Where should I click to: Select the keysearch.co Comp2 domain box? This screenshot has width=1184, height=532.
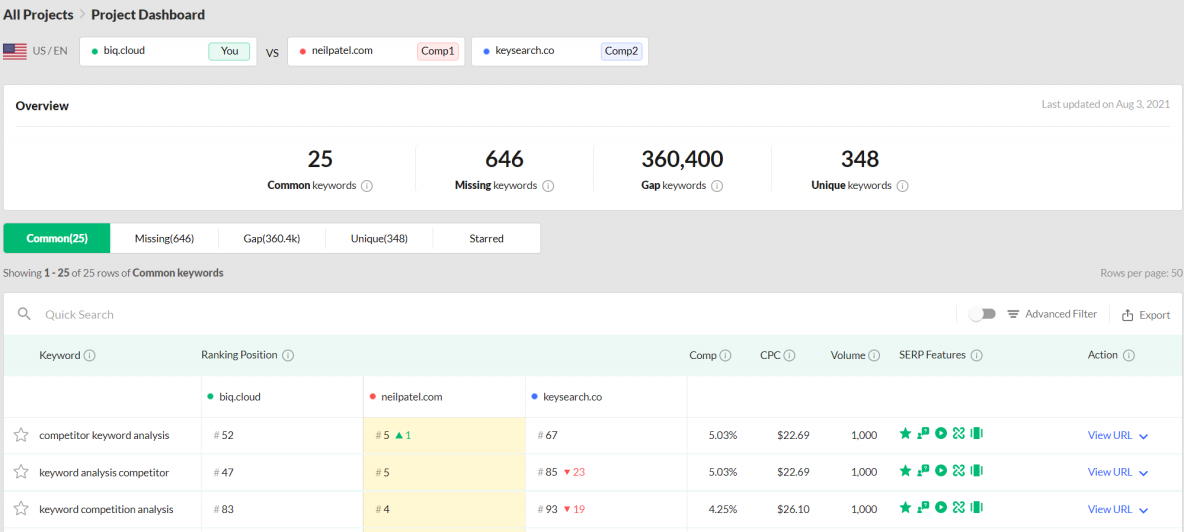click(560, 51)
